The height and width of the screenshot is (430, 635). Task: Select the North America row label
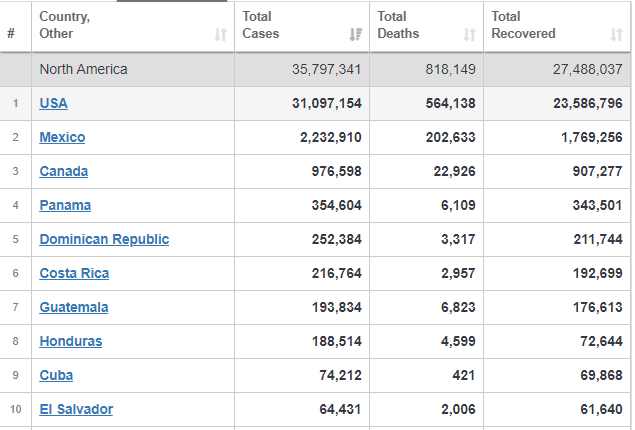click(83, 69)
